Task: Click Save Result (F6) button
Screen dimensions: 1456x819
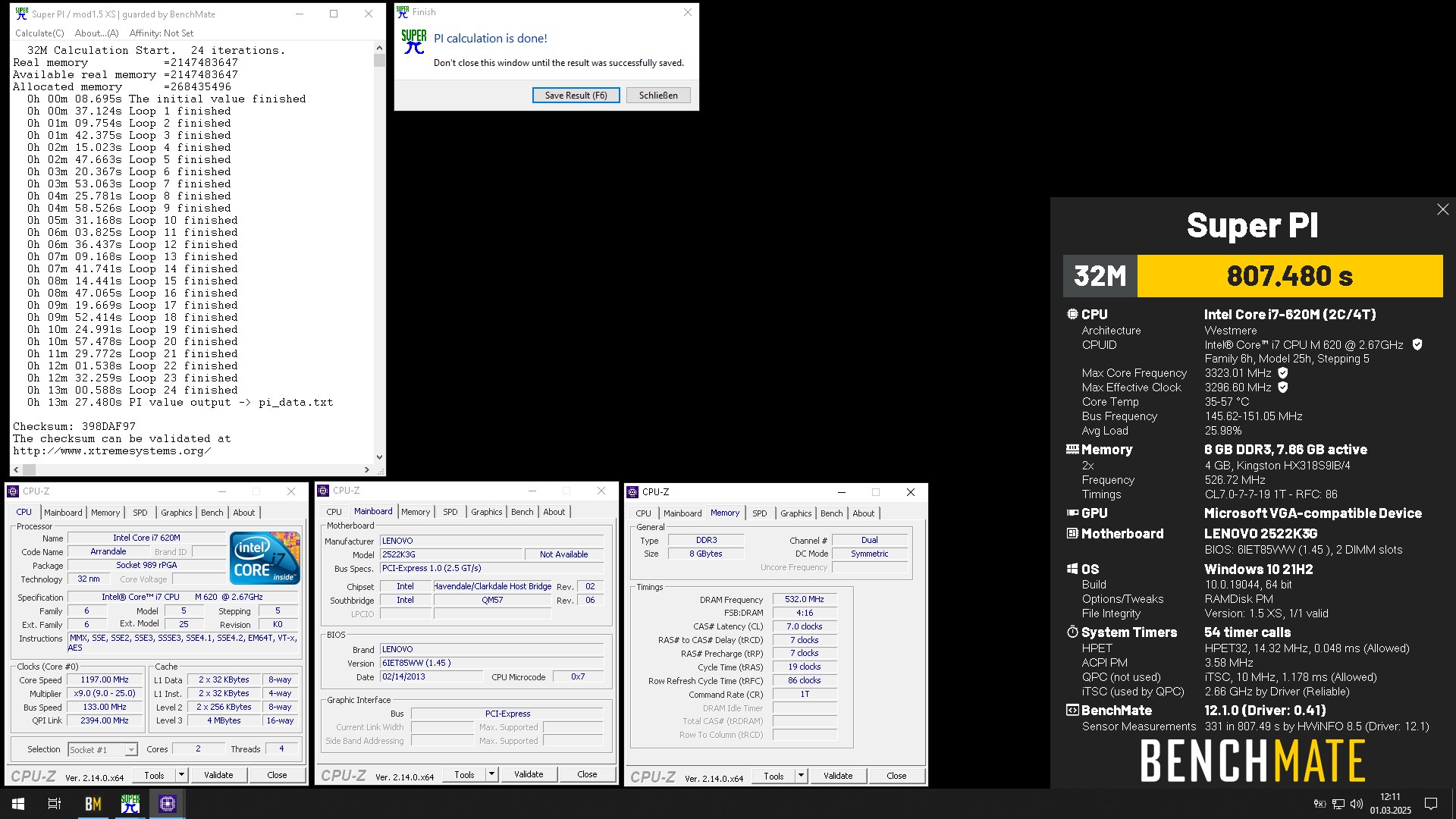Action: coord(576,96)
